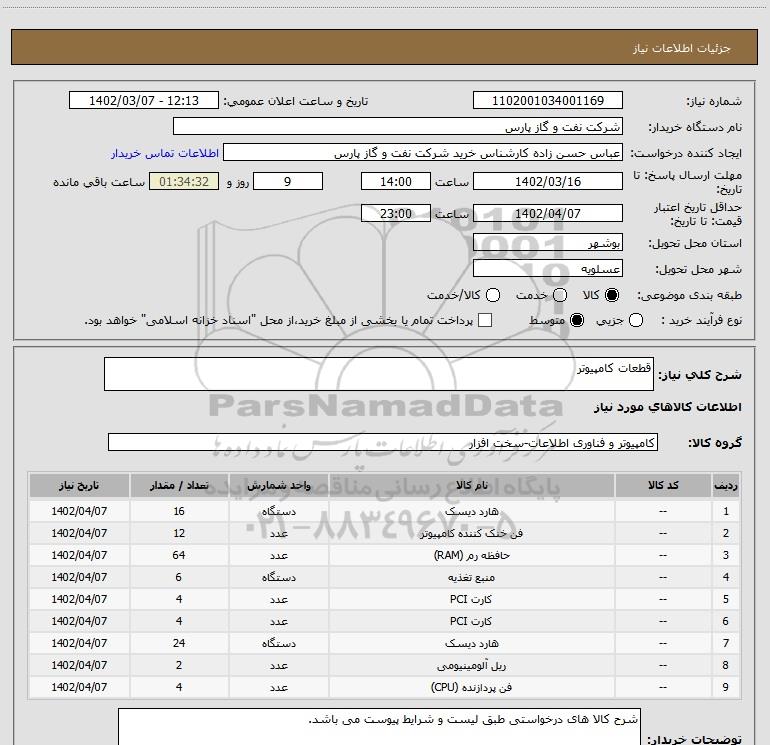Click the price validity date 1402/04/07
770x745 pixels.
(548, 213)
